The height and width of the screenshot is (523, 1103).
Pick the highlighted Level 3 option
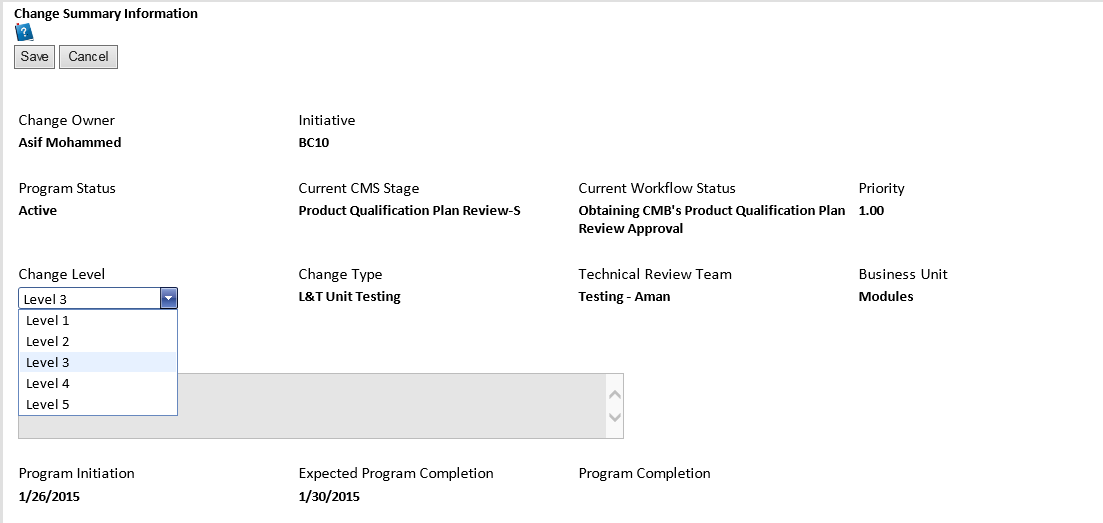pyautogui.click(x=48, y=363)
